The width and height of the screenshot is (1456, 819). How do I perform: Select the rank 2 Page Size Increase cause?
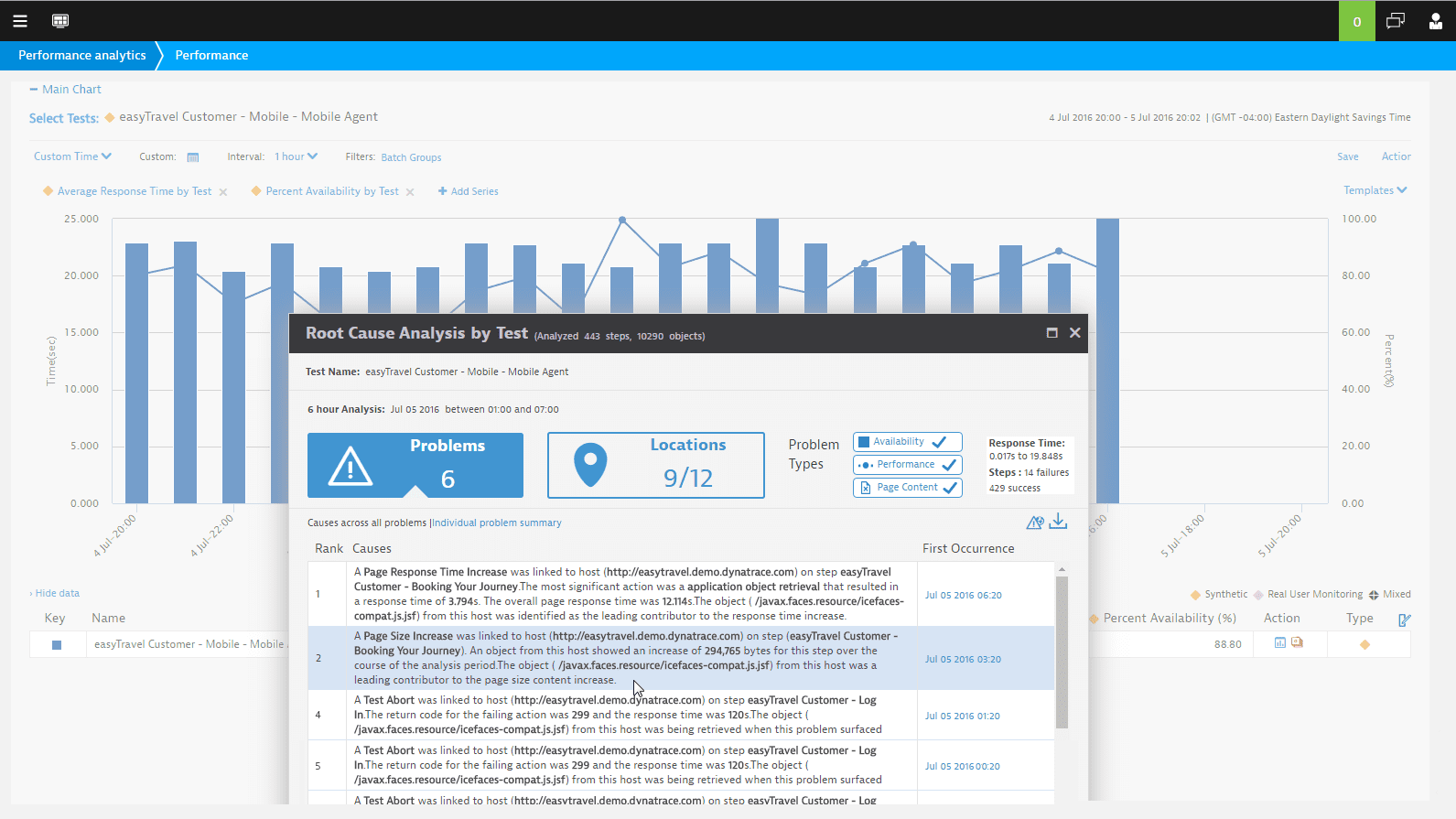(x=681, y=658)
